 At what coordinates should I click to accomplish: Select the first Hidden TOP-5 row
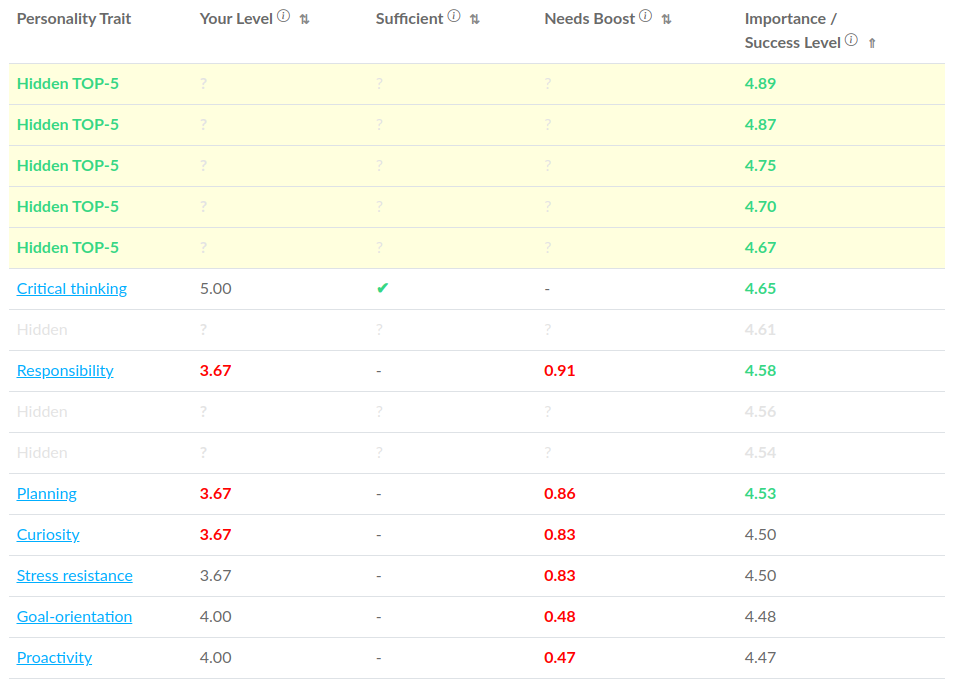(x=67, y=83)
